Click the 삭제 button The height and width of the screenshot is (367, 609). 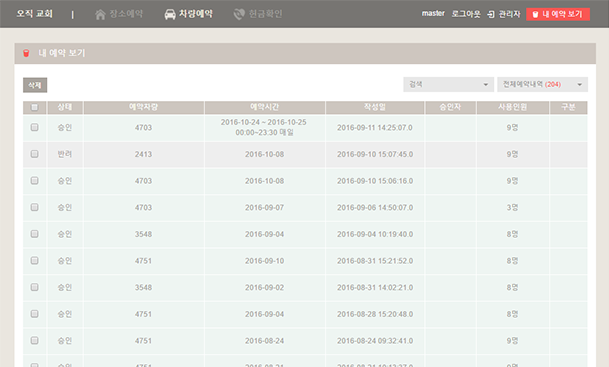(35, 85)
